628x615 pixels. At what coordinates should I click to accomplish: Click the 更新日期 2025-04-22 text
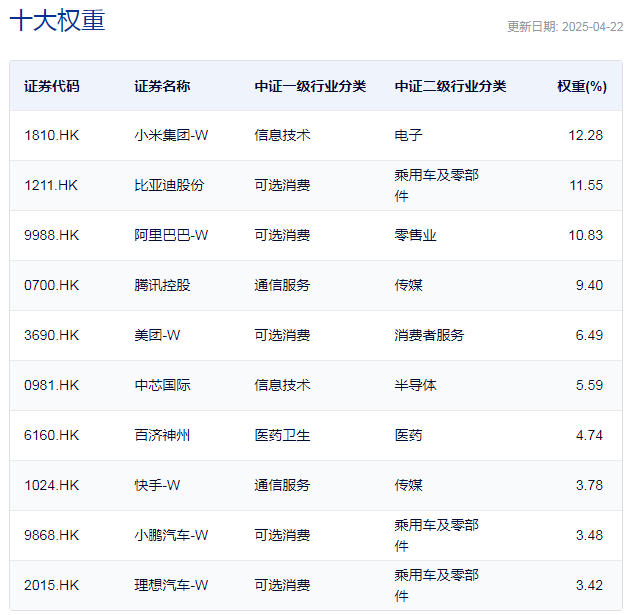[564, 27]
